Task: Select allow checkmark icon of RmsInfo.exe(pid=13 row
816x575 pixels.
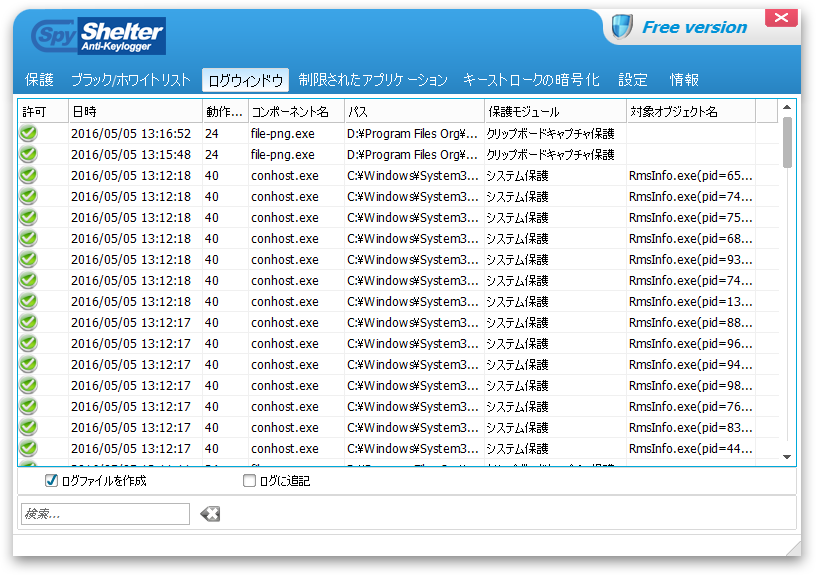Action: point(29,301)
